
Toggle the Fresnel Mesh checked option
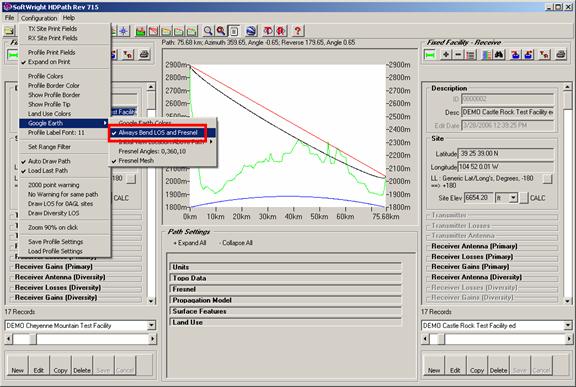point(136,161)
